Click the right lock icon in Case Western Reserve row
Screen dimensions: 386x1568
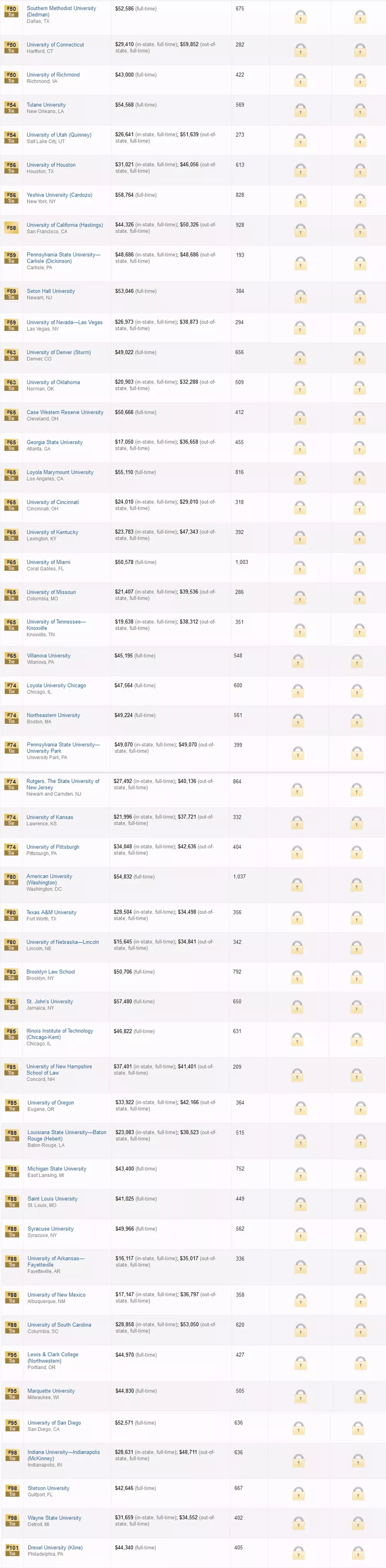point(360,418)
